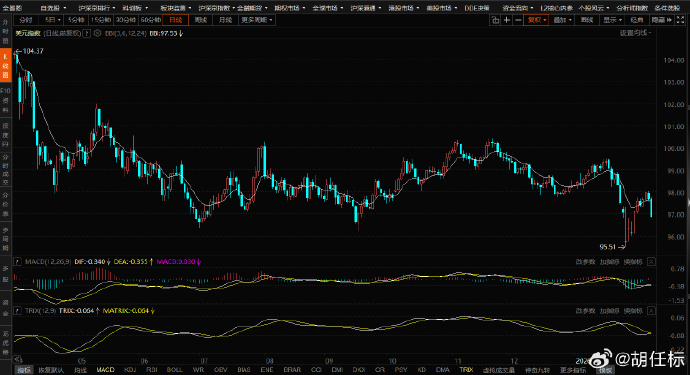Select K线图 sidebar tab
The height and width of the screenshot is (375, 690).
click(x=5, y=66)
